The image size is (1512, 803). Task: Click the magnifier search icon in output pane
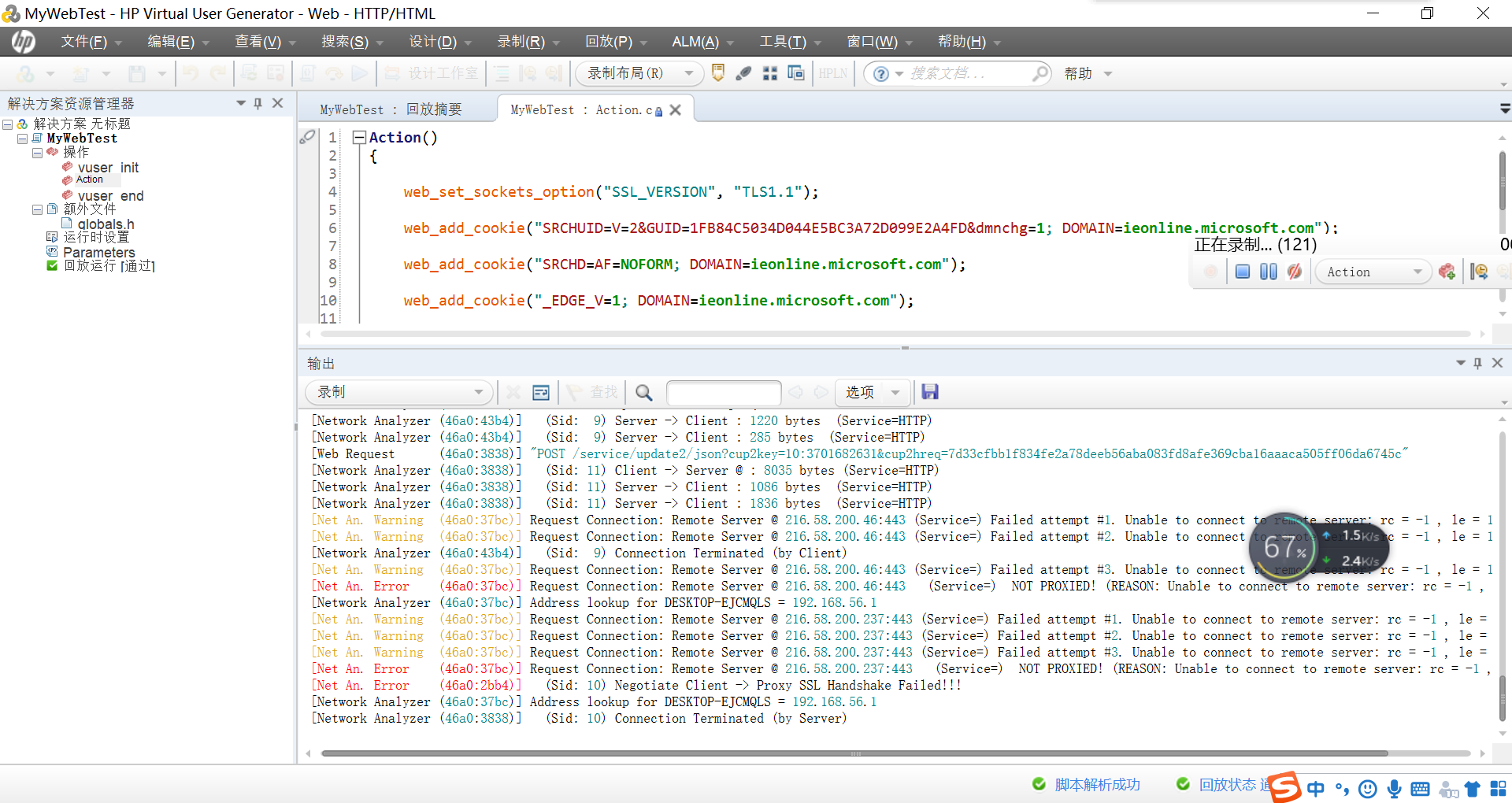click(x=643, y=392)
